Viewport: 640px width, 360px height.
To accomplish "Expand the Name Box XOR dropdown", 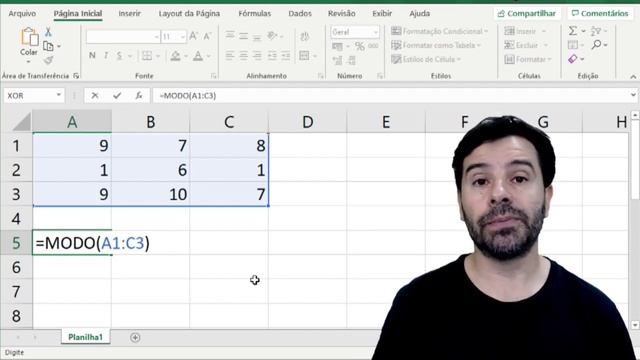I will (59, 95).
